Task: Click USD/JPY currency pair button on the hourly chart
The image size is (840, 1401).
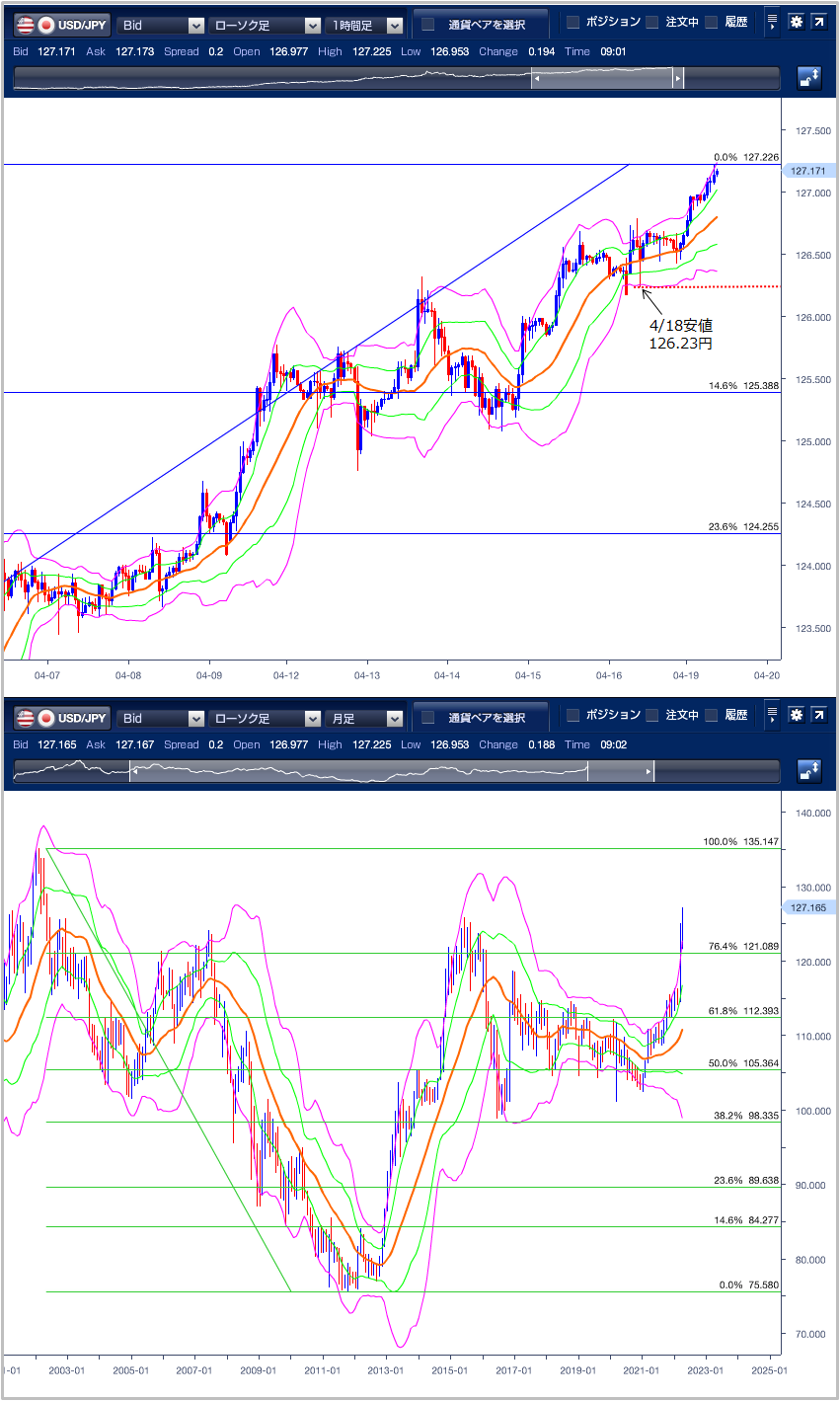Action: click(62, 26)
